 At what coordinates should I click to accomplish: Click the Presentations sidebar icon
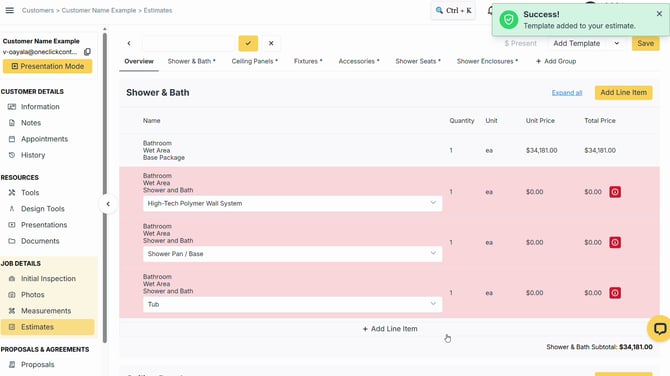coord(12,225)
